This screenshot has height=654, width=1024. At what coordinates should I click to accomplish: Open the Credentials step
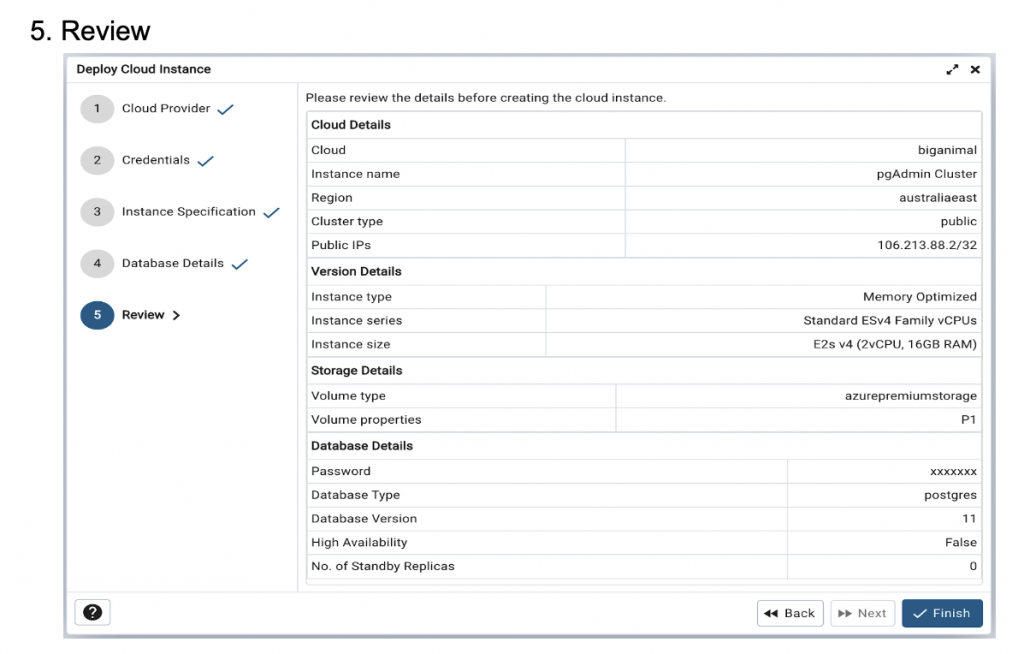pos(156,160)
